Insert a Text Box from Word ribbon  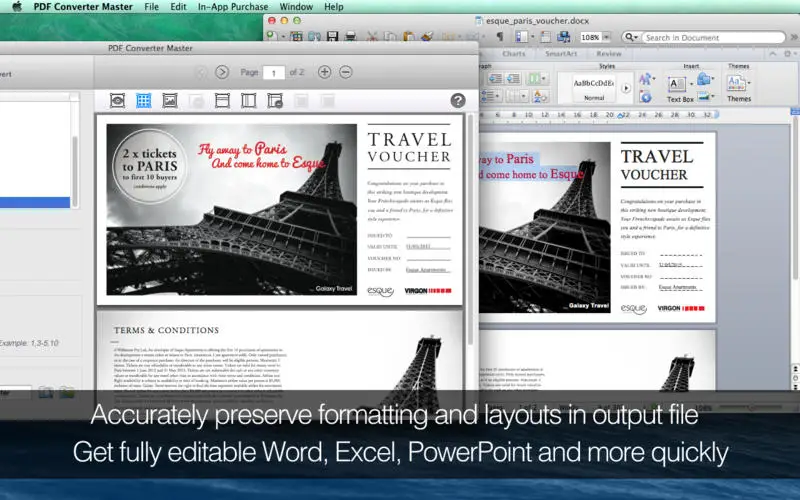pos(680,89)
